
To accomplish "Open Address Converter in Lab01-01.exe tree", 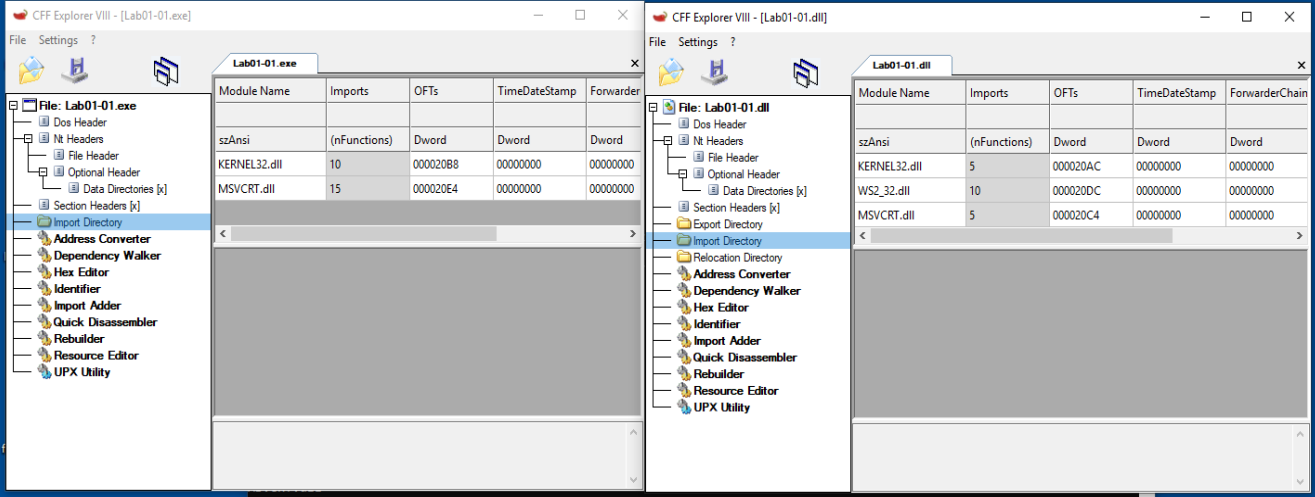I will tap(102, 239).
